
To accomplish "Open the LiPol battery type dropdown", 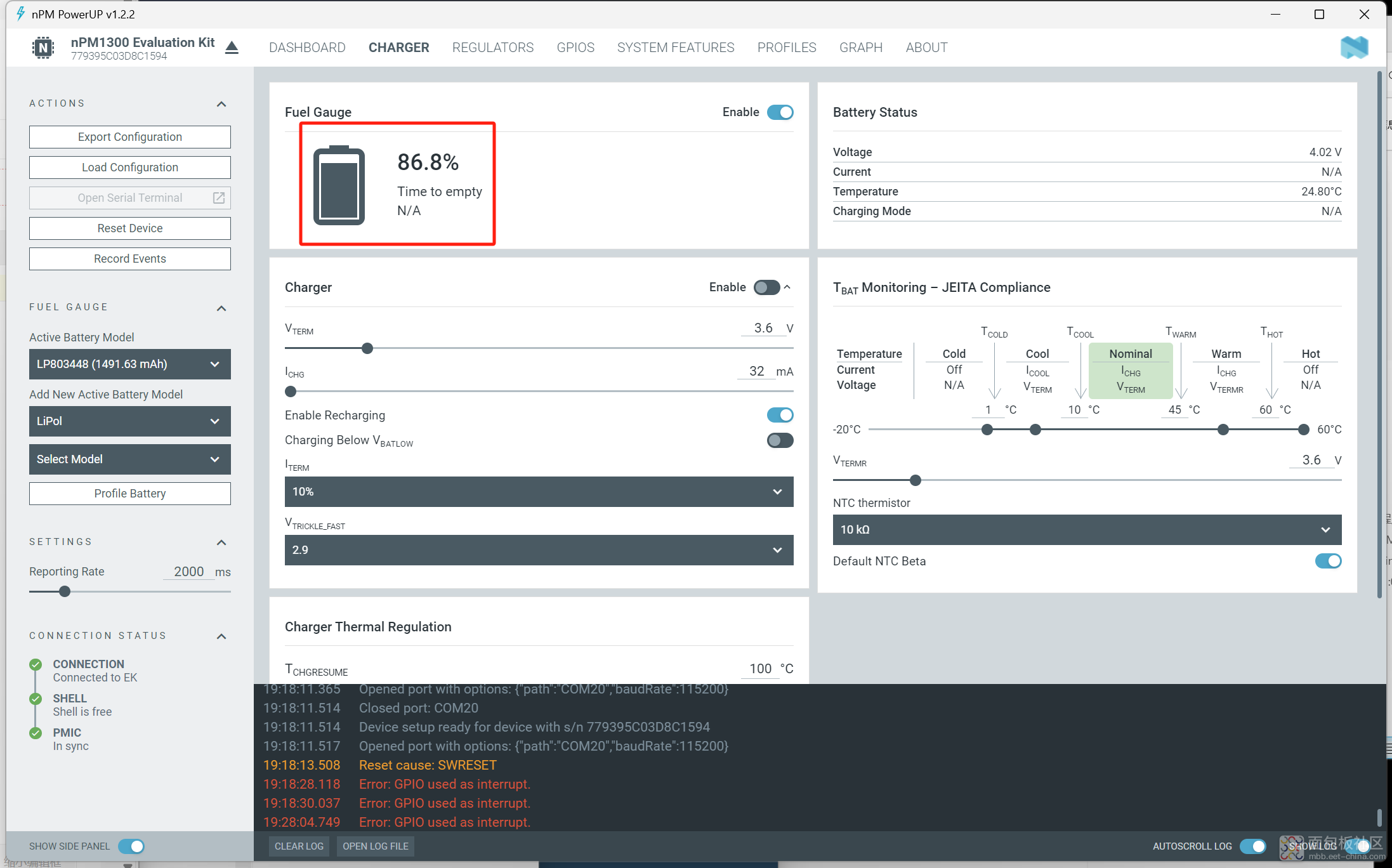I will click(x=130, y=421).
